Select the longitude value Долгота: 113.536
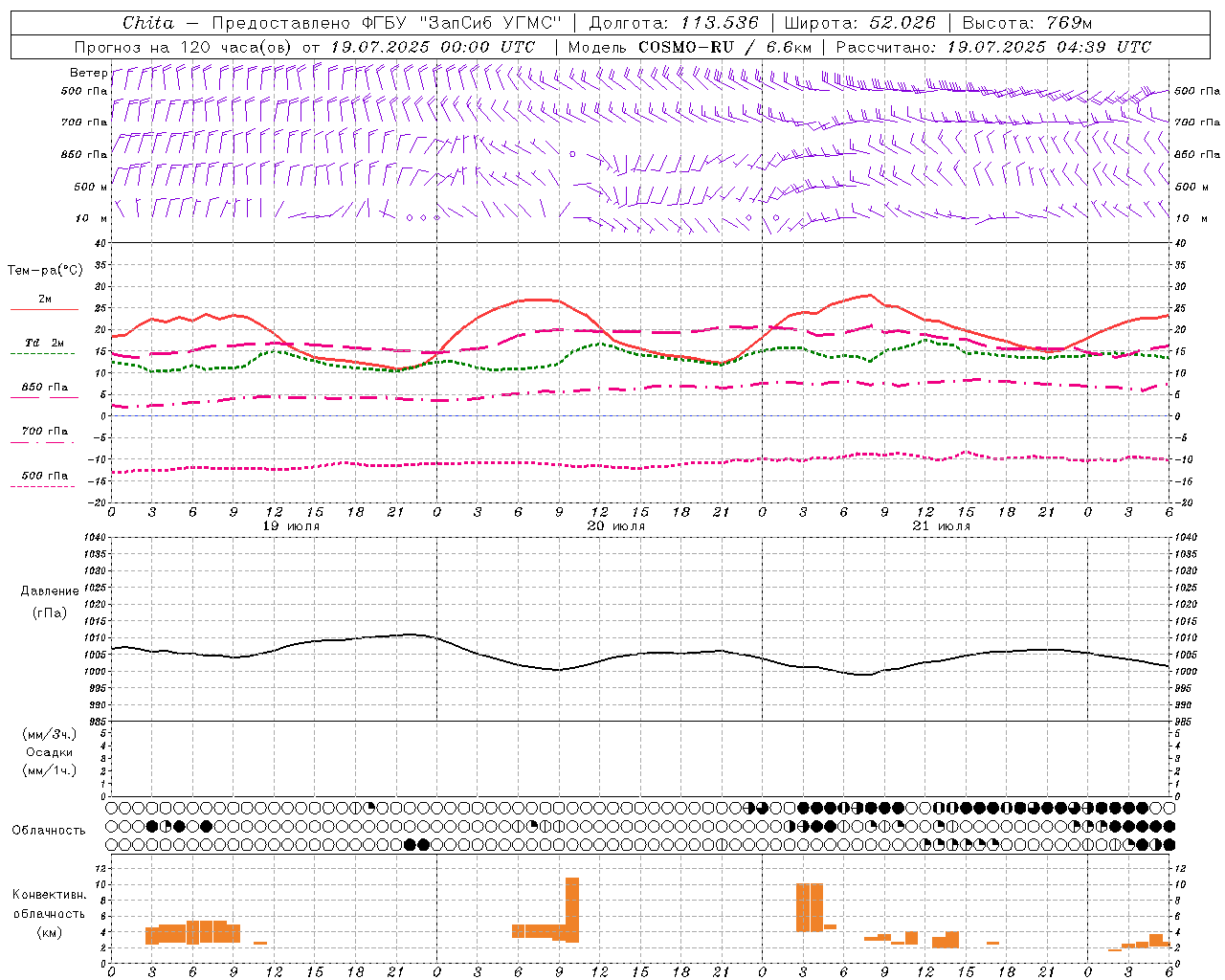 click(674, 23)
